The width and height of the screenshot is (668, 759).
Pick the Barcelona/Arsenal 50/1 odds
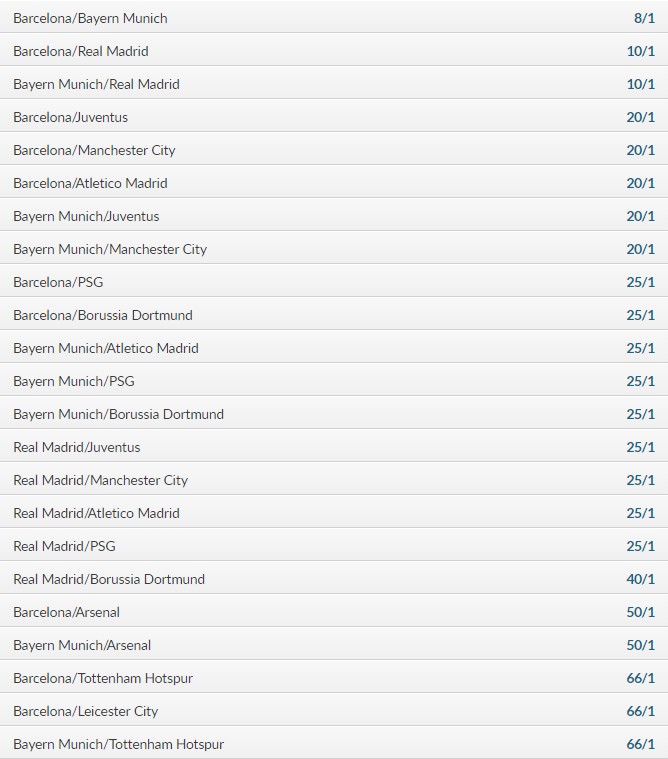(x=640, y=612)
